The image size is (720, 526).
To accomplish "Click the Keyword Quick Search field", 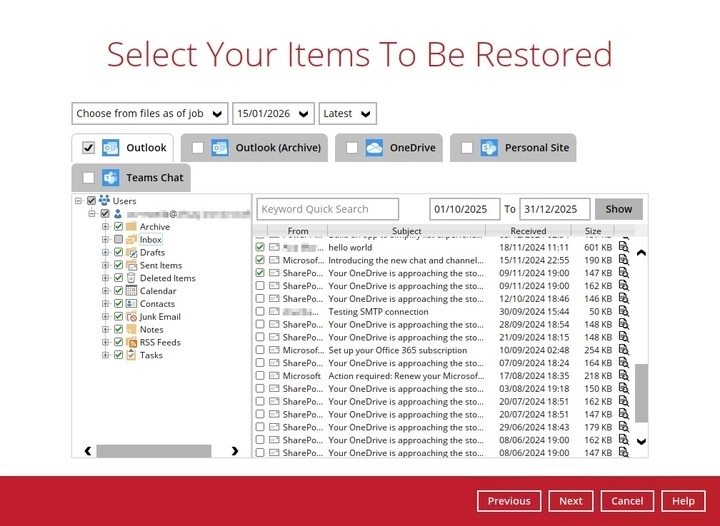I will coord(328,209).
